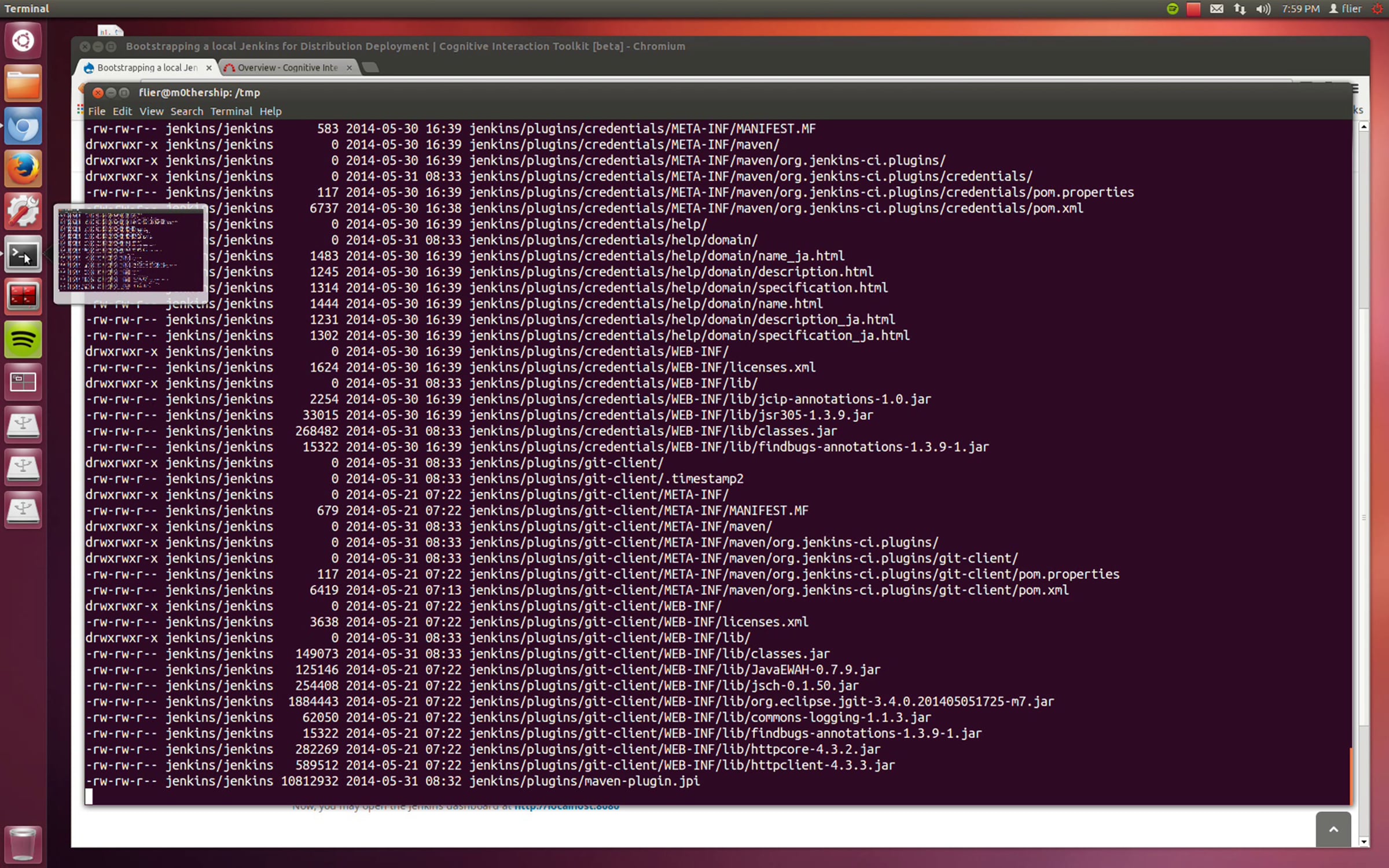
Task: Click terminal scrollbar up arrow
Action: pyautogui.click(x=1364, y=127)
